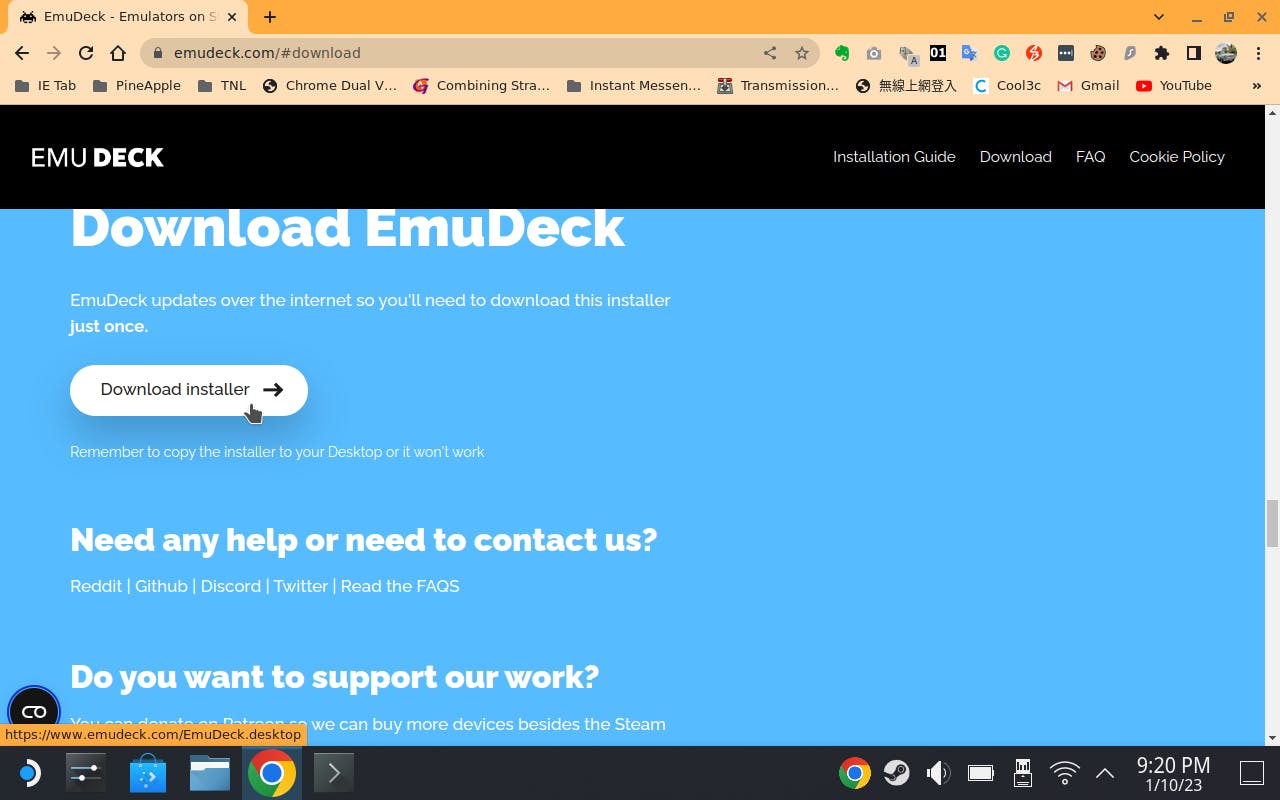
Task: Open the black 01 extension icon
Action: click(x=938, y=53)
